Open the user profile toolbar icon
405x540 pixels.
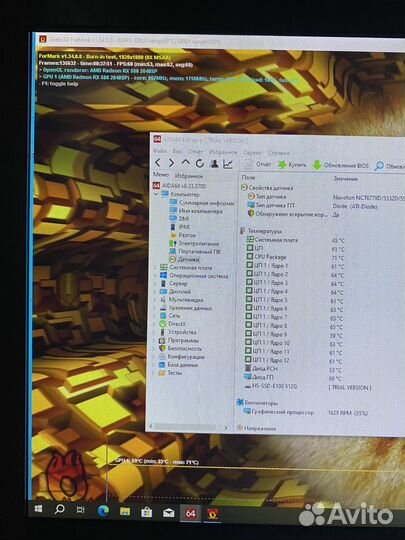[x=214, y=164]
